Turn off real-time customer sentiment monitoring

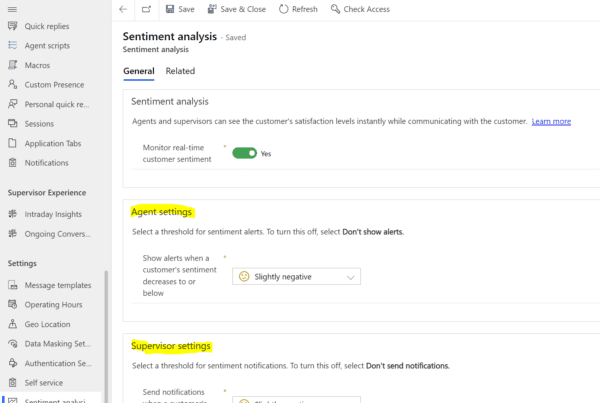[x=244, y=153]
